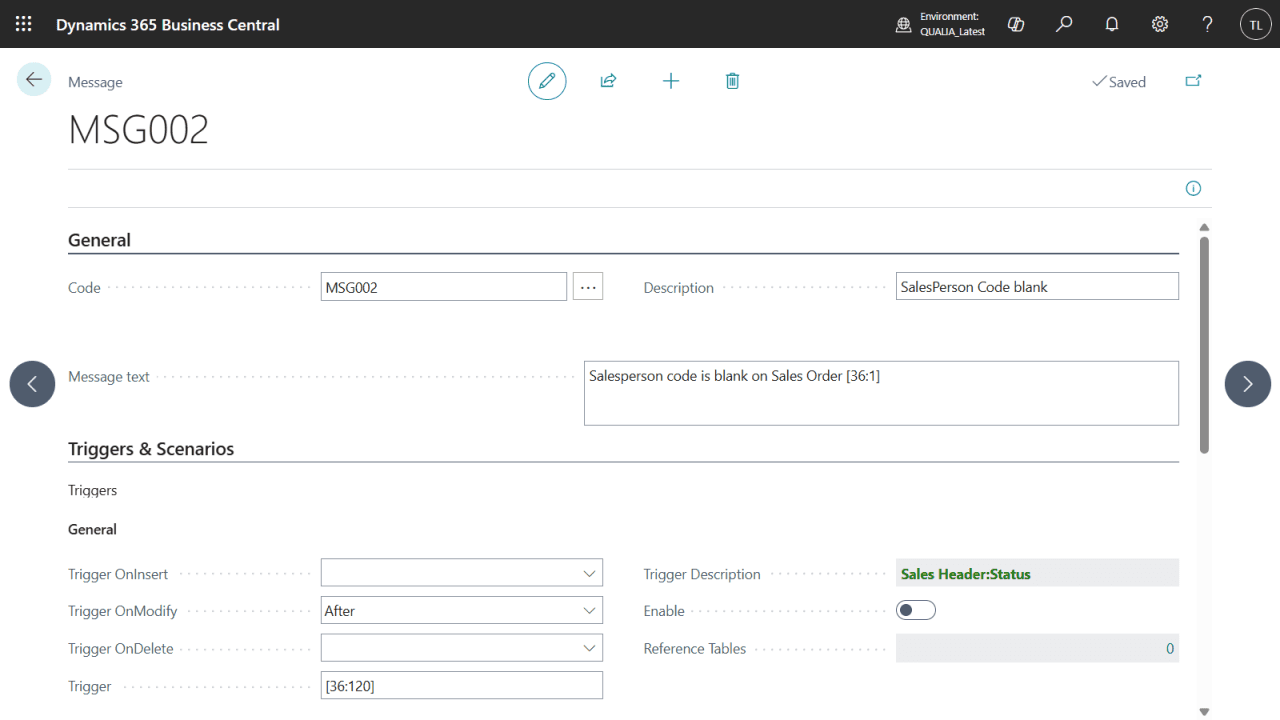Click the Code lookup ellipsis button
Viewport: 1280px width, 720px height.
(588, 287)
